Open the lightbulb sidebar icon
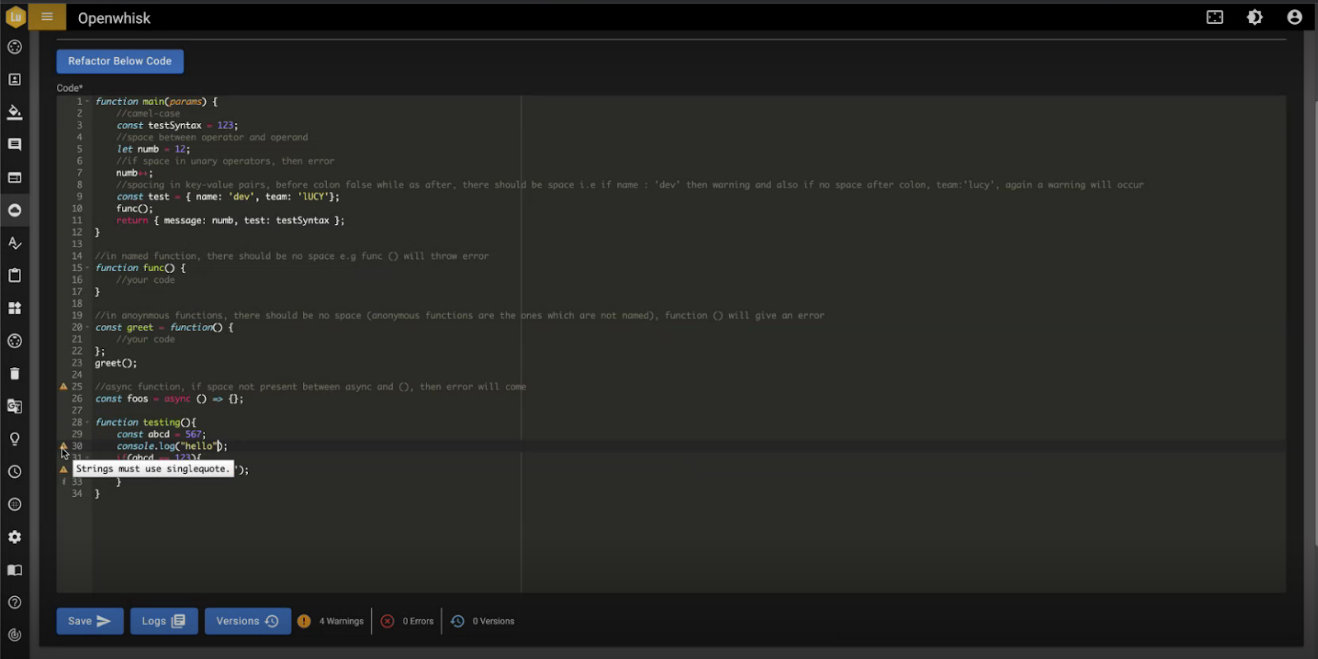The height and width of the screenshot is (659, 1318). point(15,439)
